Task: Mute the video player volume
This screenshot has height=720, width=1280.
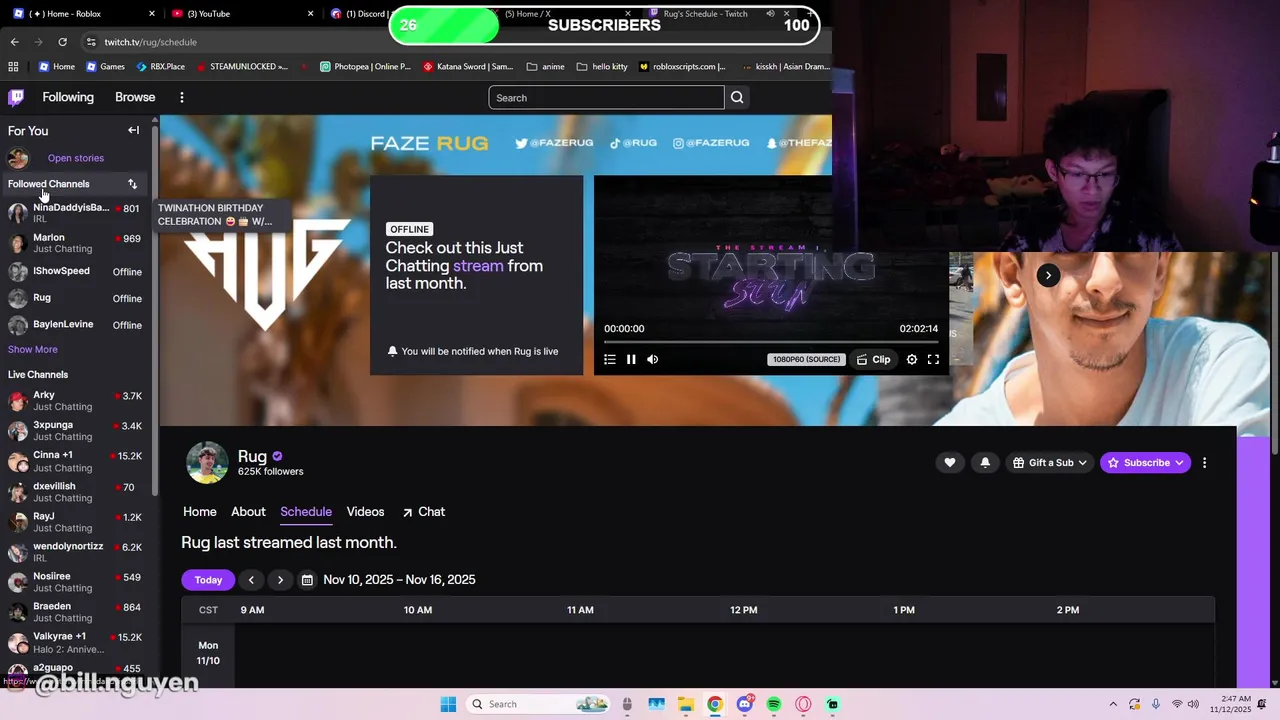Action: pos(652,359)
